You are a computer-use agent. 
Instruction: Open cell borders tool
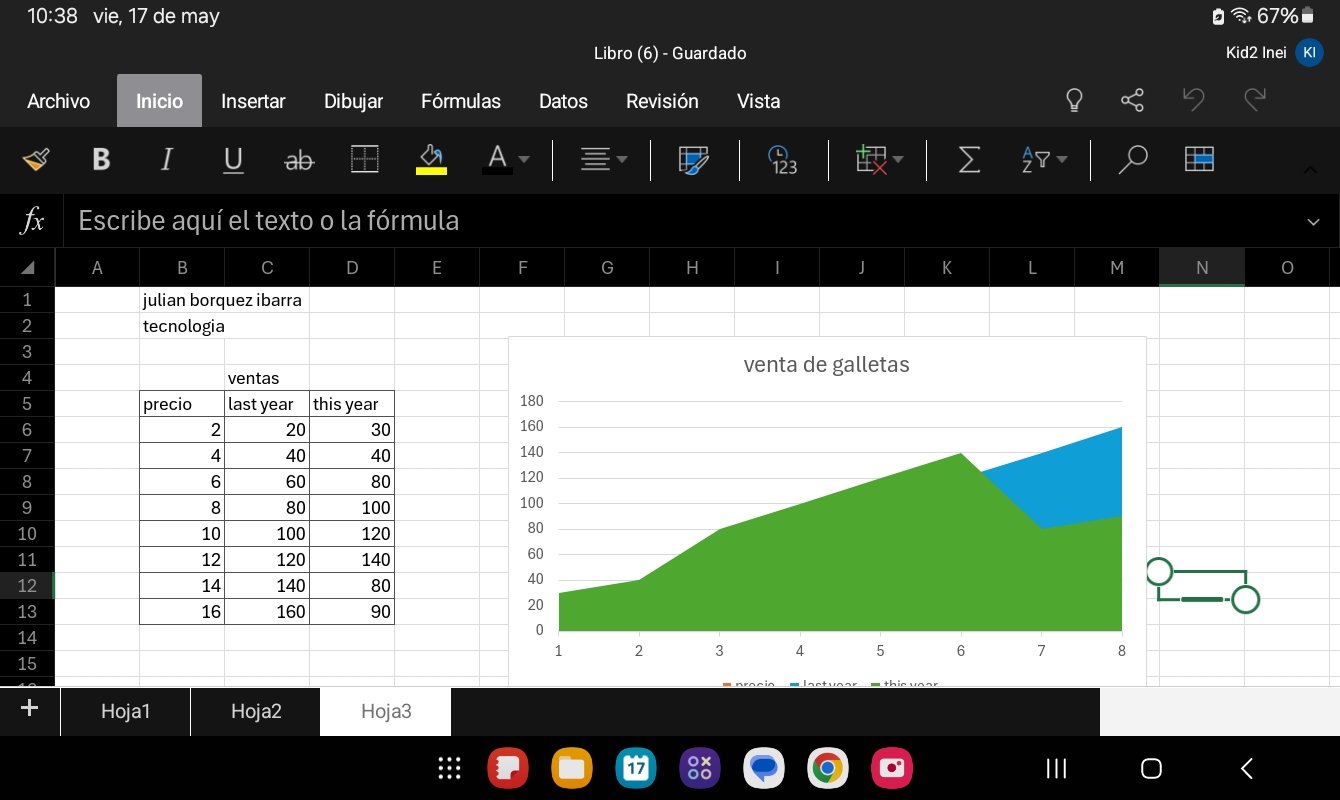click(365, 160)
